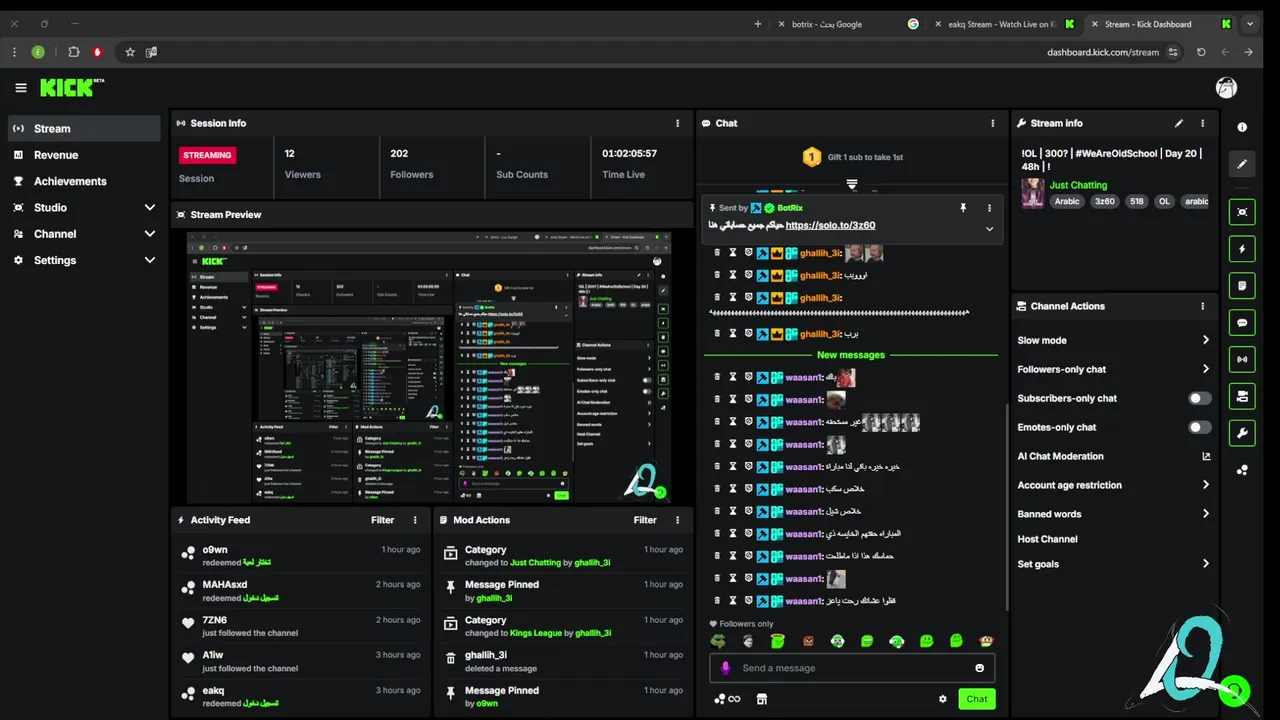Open Activity Feed three-dot menu

415,520
